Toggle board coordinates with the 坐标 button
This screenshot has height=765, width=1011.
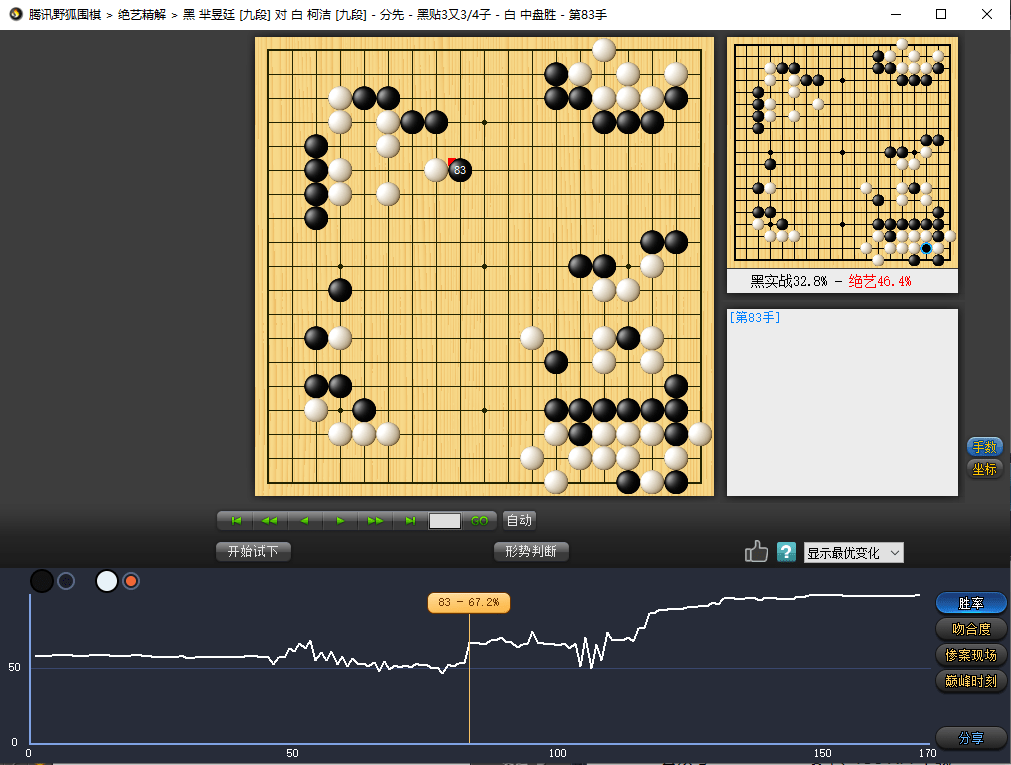984,469
